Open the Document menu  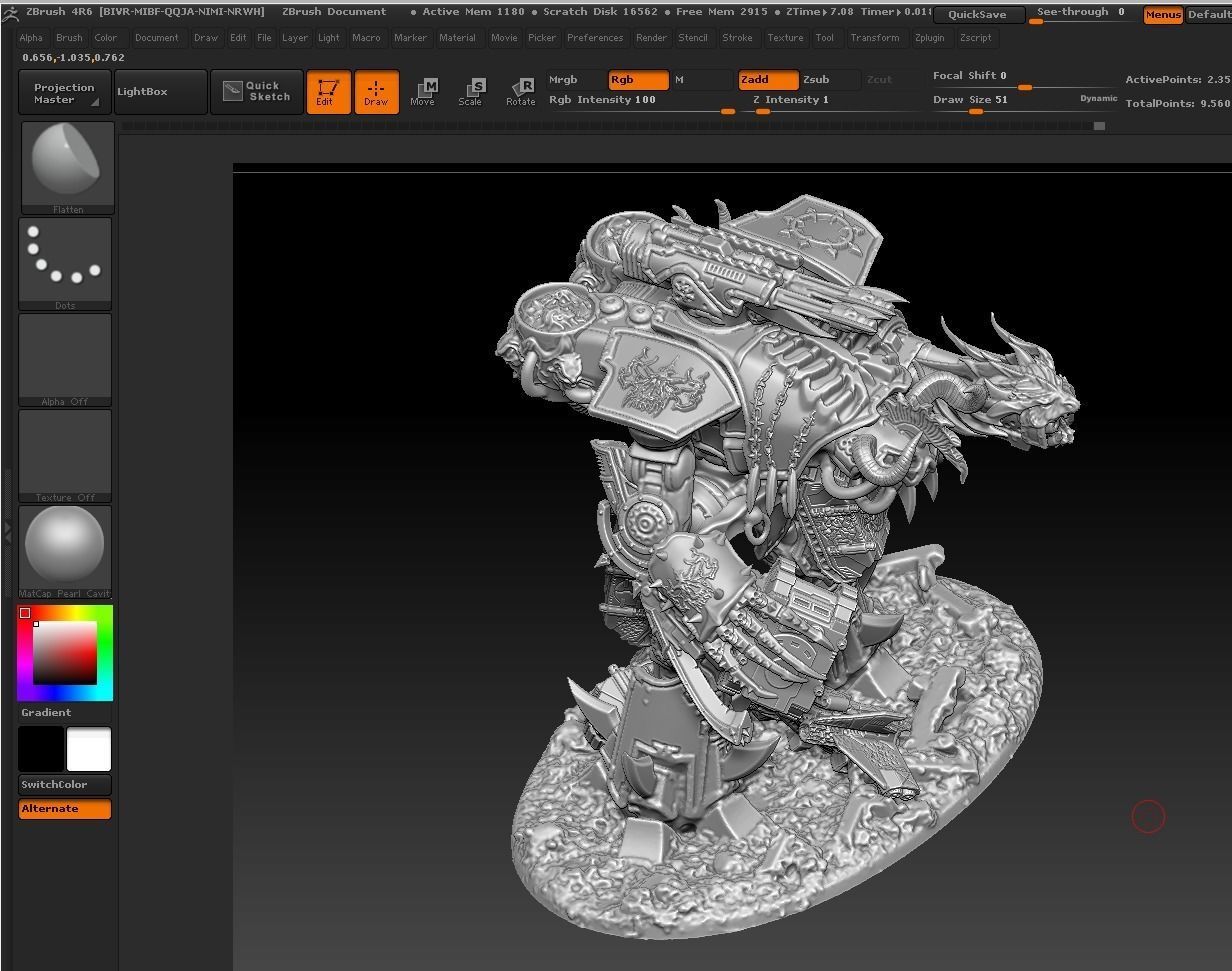tap(157, 38)
